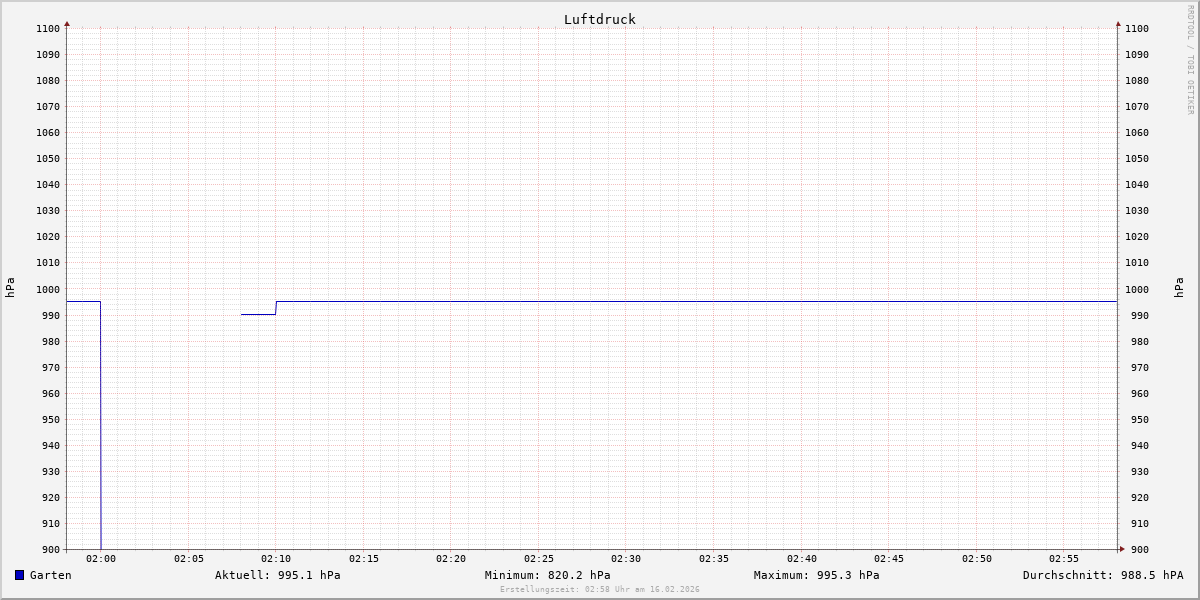1200x600 pixels.
Task: Click the Luftdruck chart title
Action: tap(599, 19)
